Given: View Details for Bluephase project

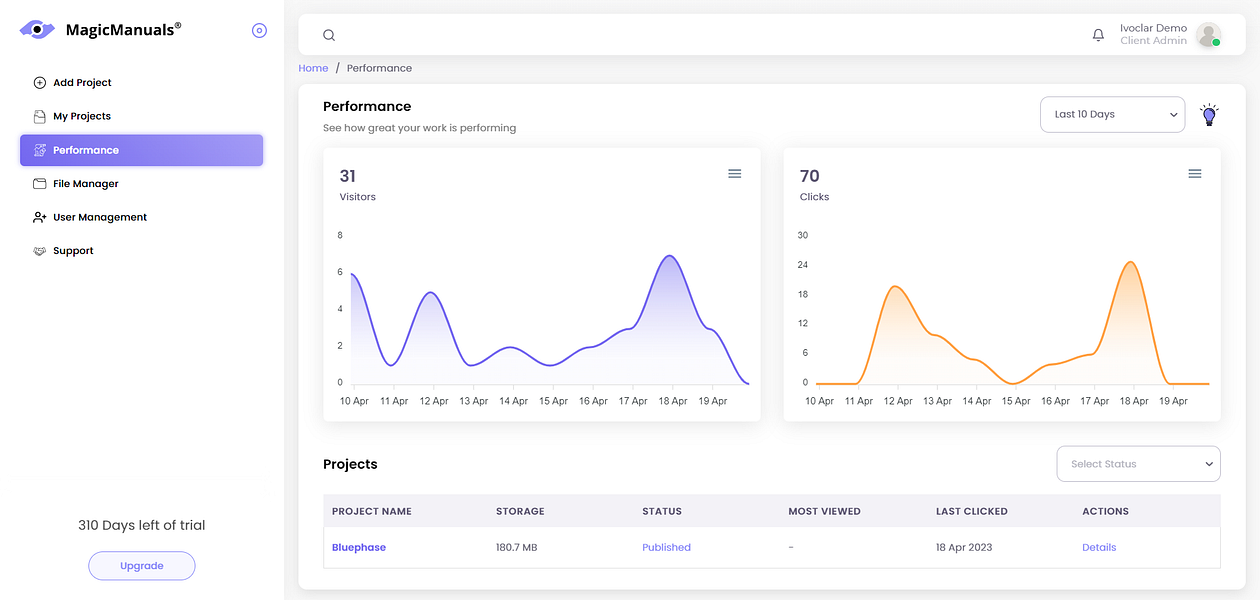Looking at the screenshot, I should (1099, 547).
